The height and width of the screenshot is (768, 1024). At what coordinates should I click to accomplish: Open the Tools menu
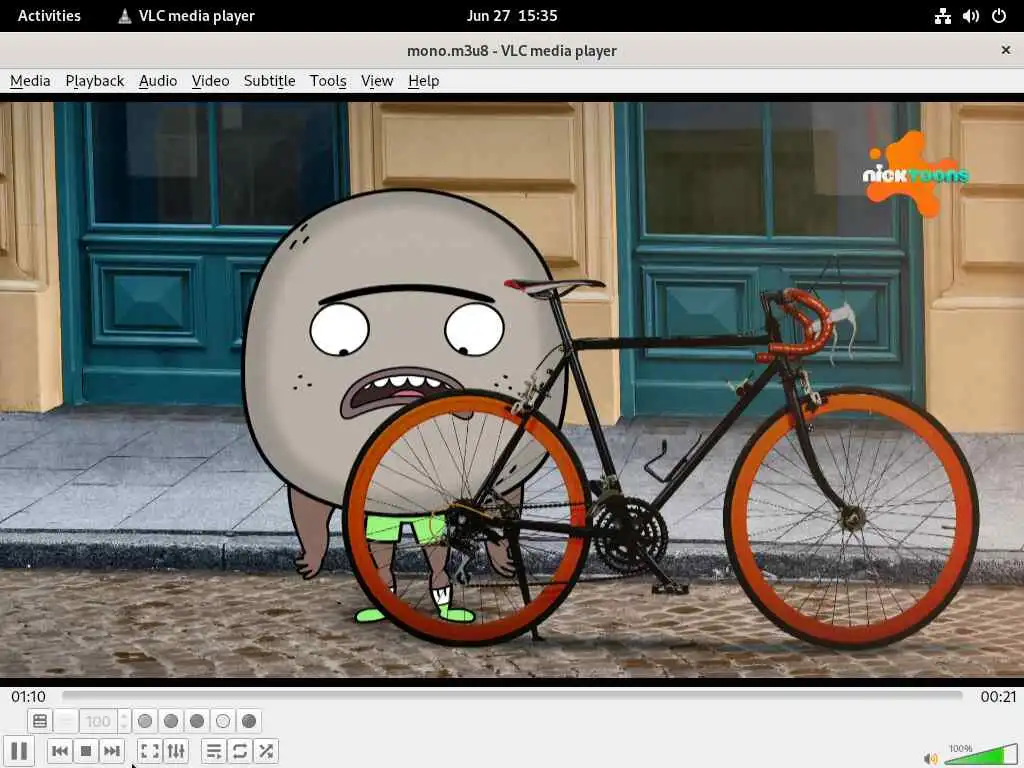pos(328,81)
